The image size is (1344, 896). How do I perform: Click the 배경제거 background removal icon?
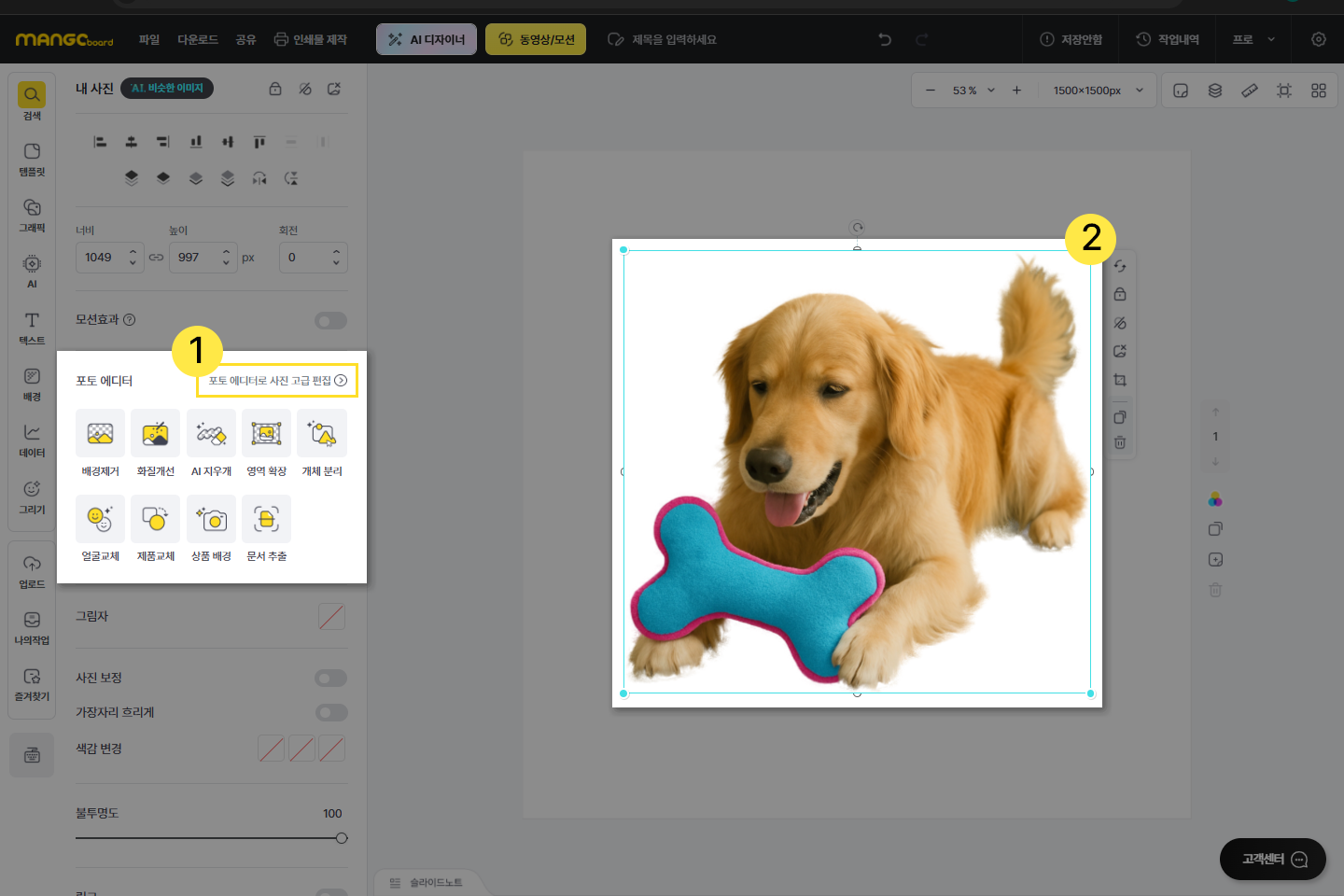coord(100,434)
